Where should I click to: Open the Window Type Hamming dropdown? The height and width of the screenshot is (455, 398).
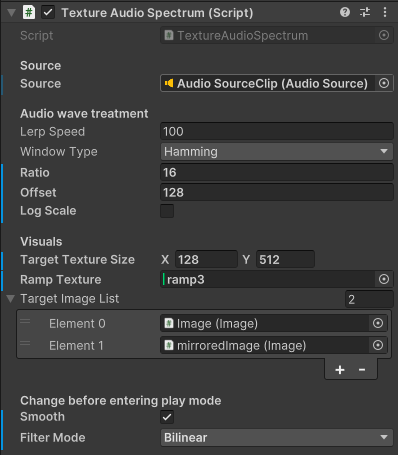point(277,152)
